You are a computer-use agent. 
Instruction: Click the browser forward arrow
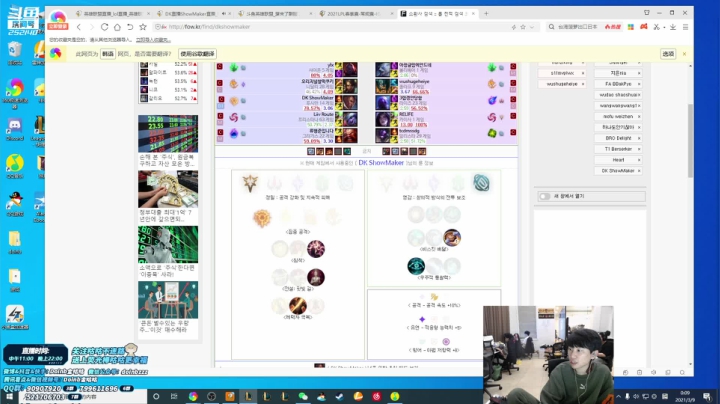pos(91,27)
